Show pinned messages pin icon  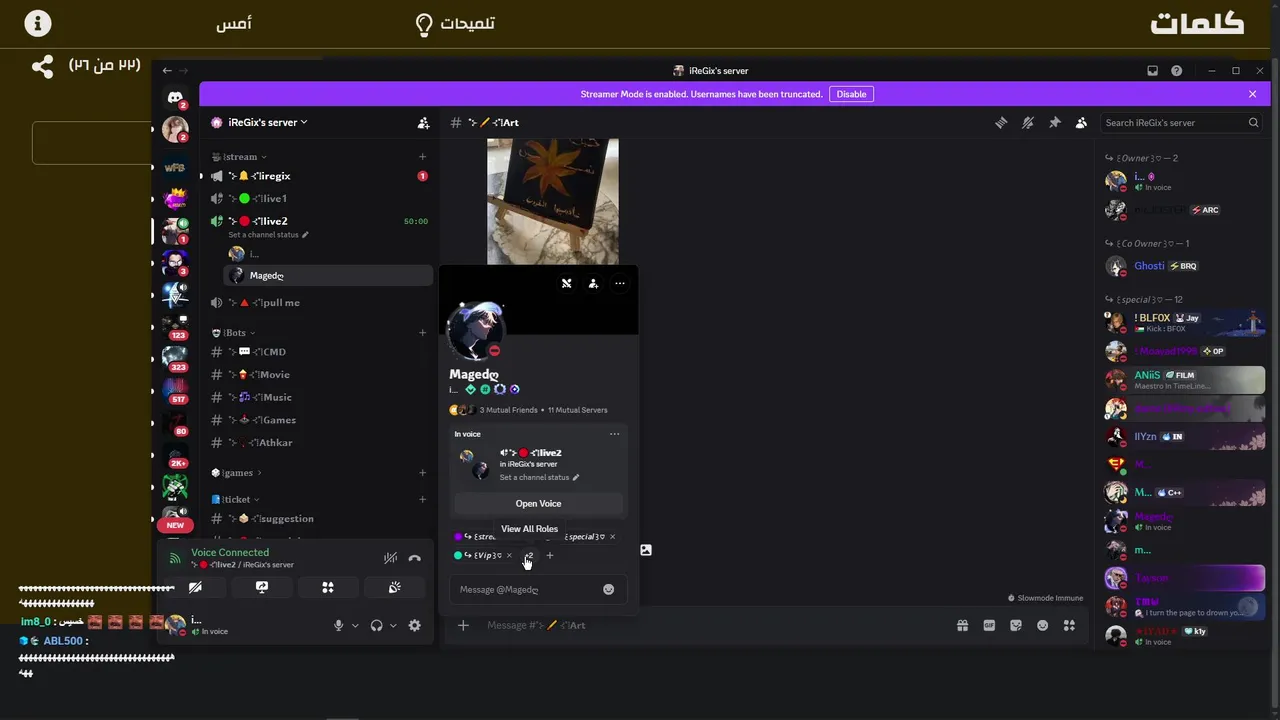coord(1054,123)
